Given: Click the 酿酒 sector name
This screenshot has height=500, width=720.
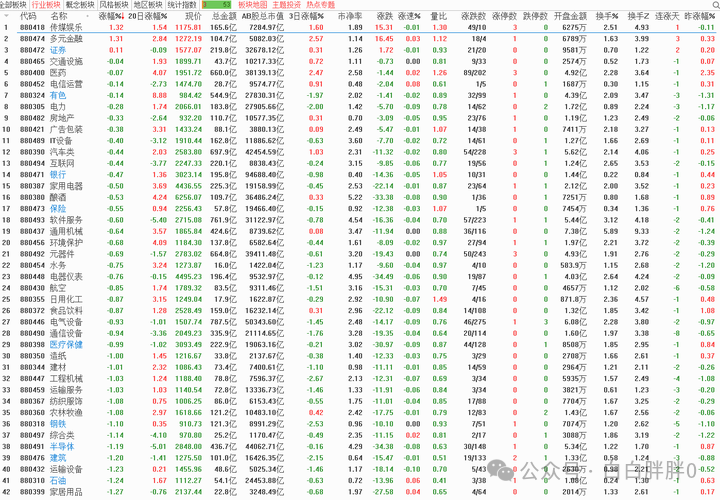Looking at the screenshot, I should tap(58, 197).
